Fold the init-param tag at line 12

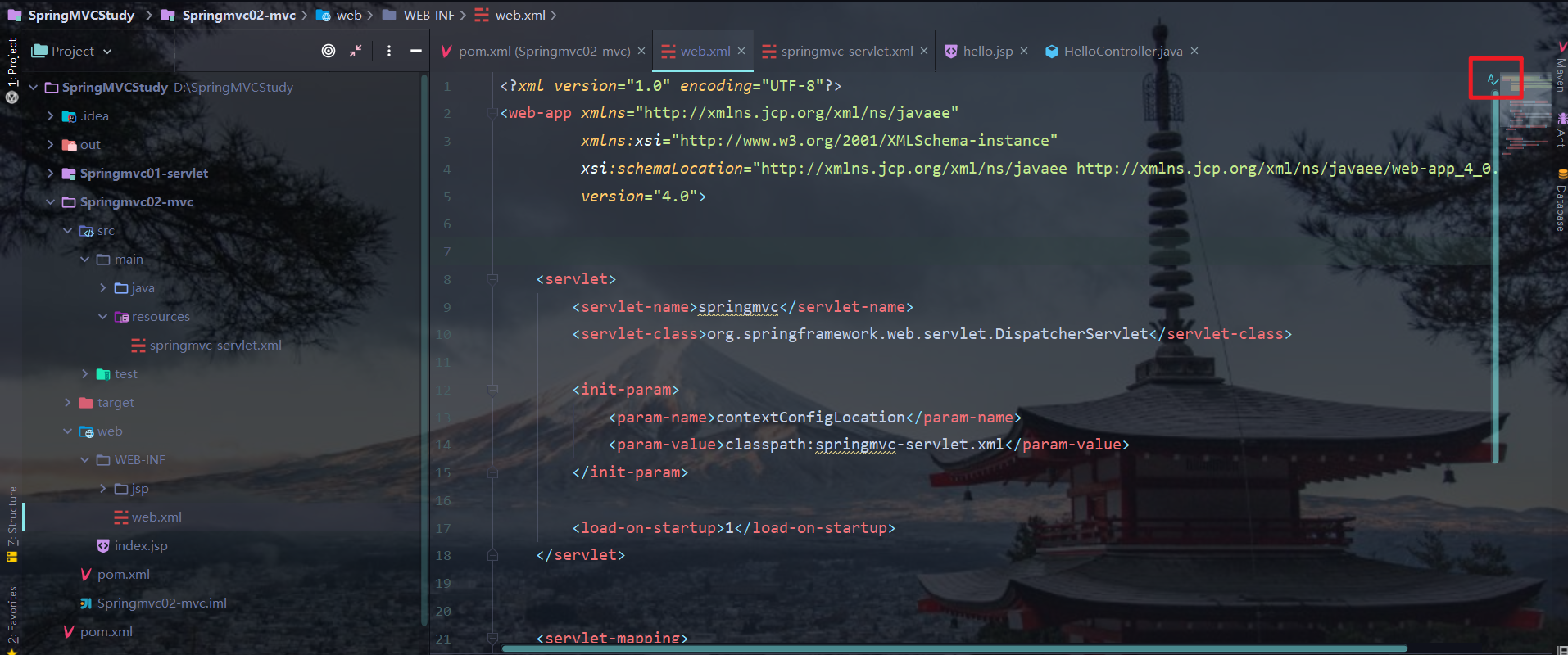(x=492, y=390)
